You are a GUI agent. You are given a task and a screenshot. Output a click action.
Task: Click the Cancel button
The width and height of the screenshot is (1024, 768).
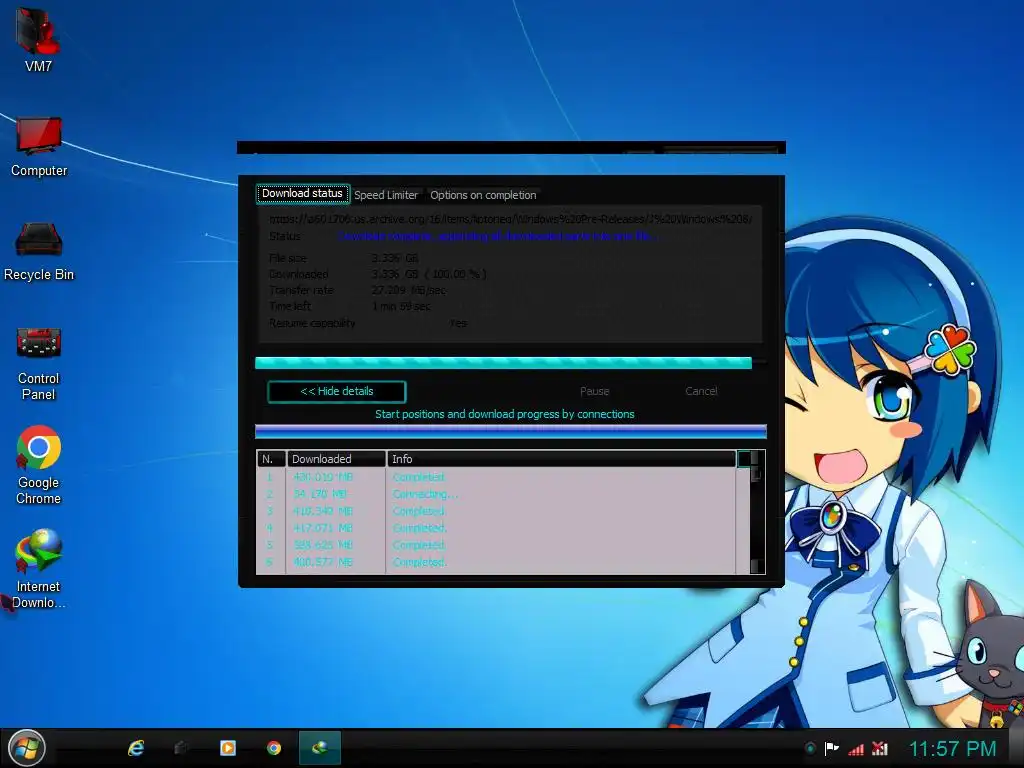[x=701, y=391]
